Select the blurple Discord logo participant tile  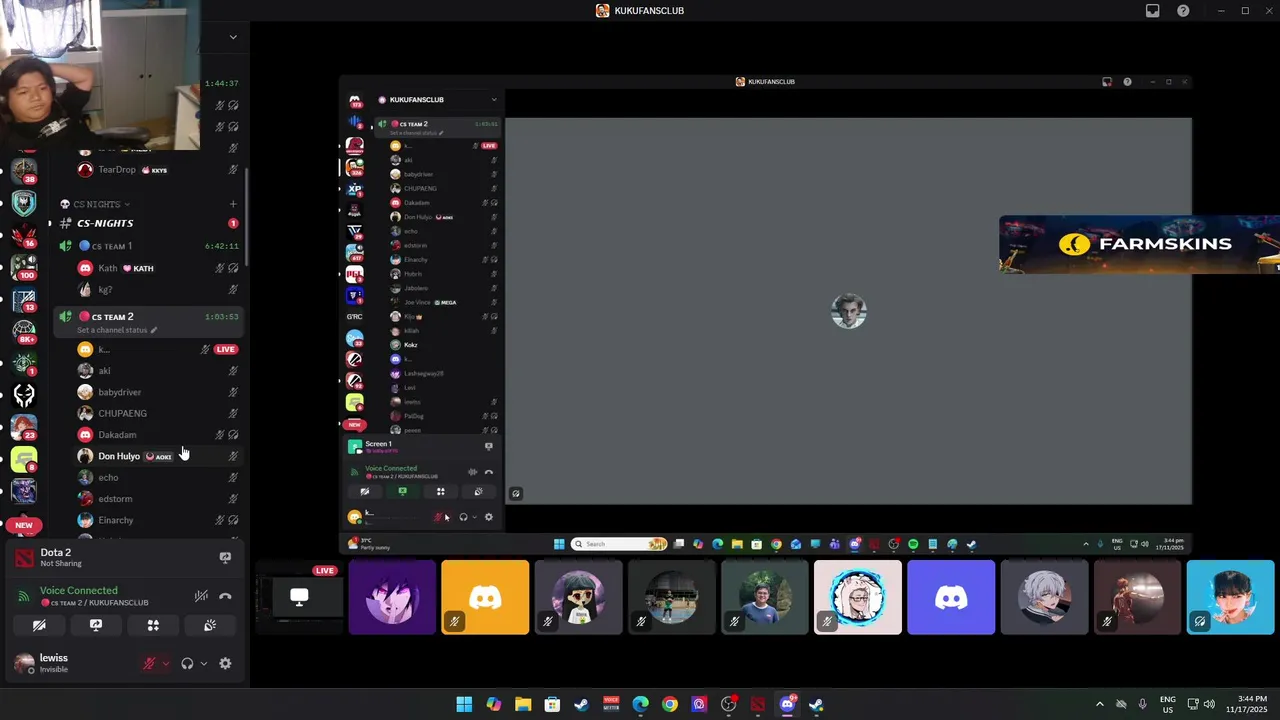pos(951,597)
